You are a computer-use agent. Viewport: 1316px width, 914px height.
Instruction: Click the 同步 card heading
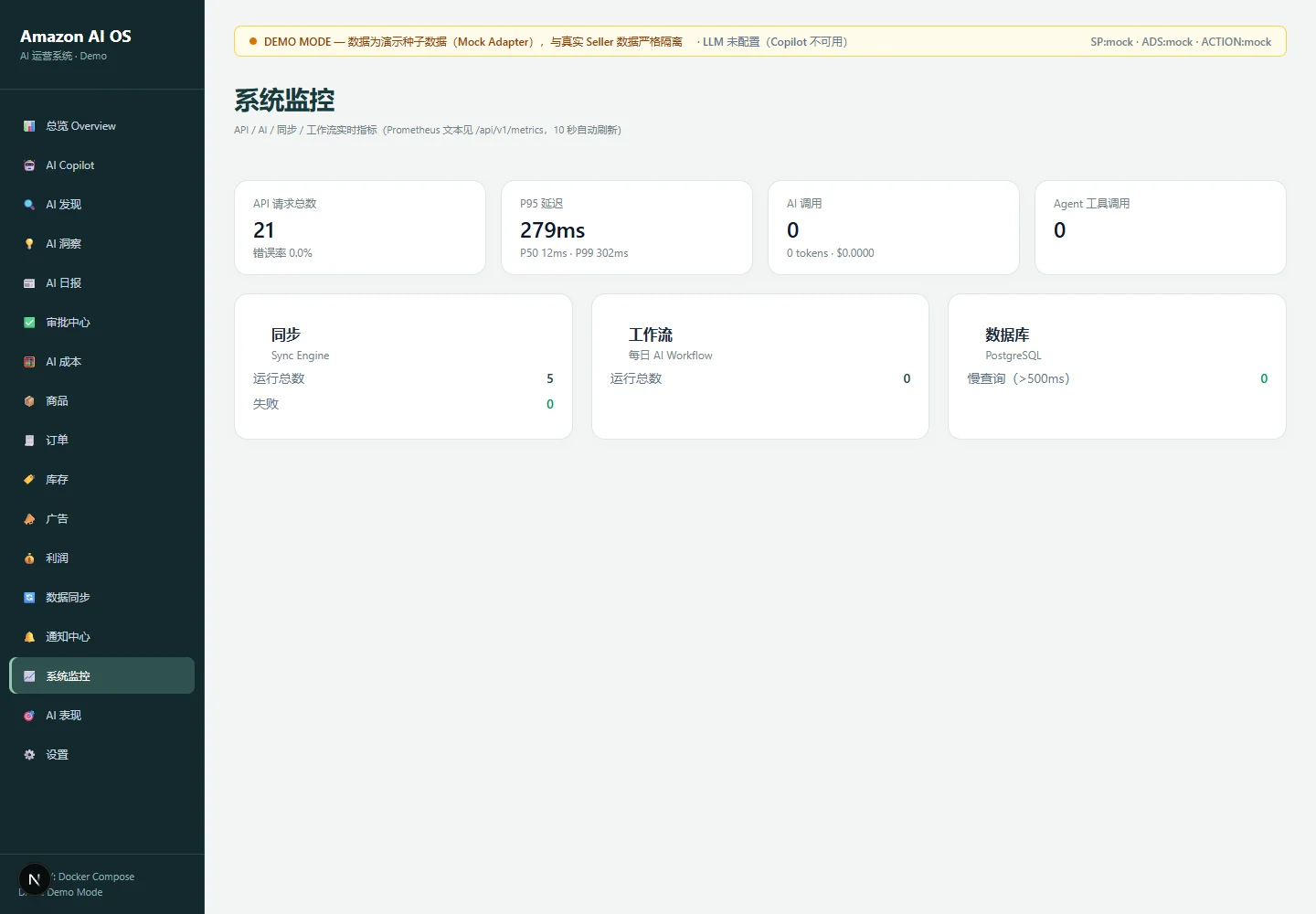[286, 335]
